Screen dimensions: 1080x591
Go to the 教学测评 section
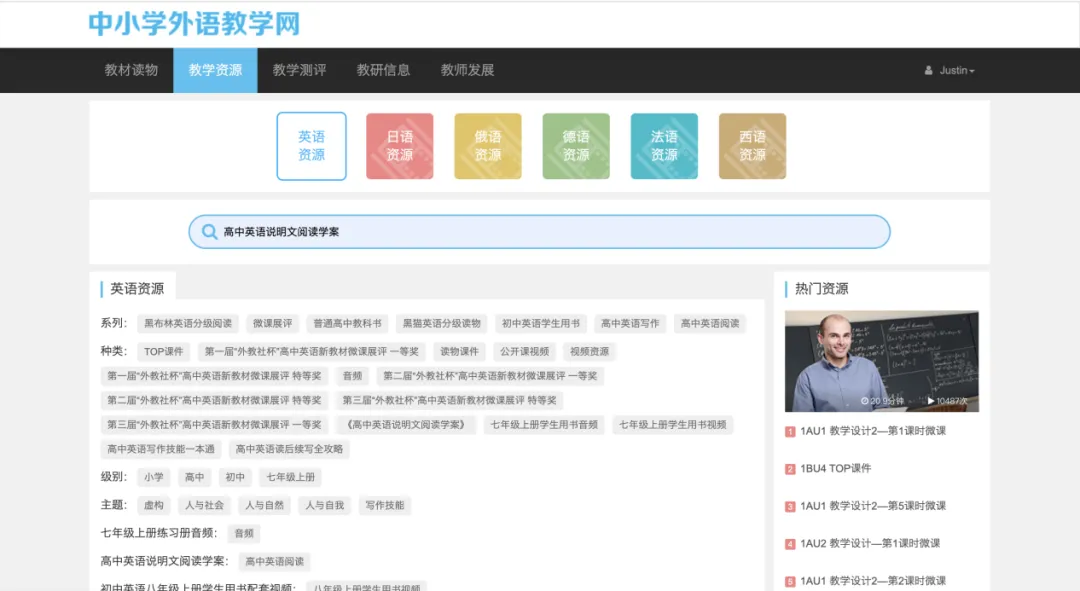(299, 70)
